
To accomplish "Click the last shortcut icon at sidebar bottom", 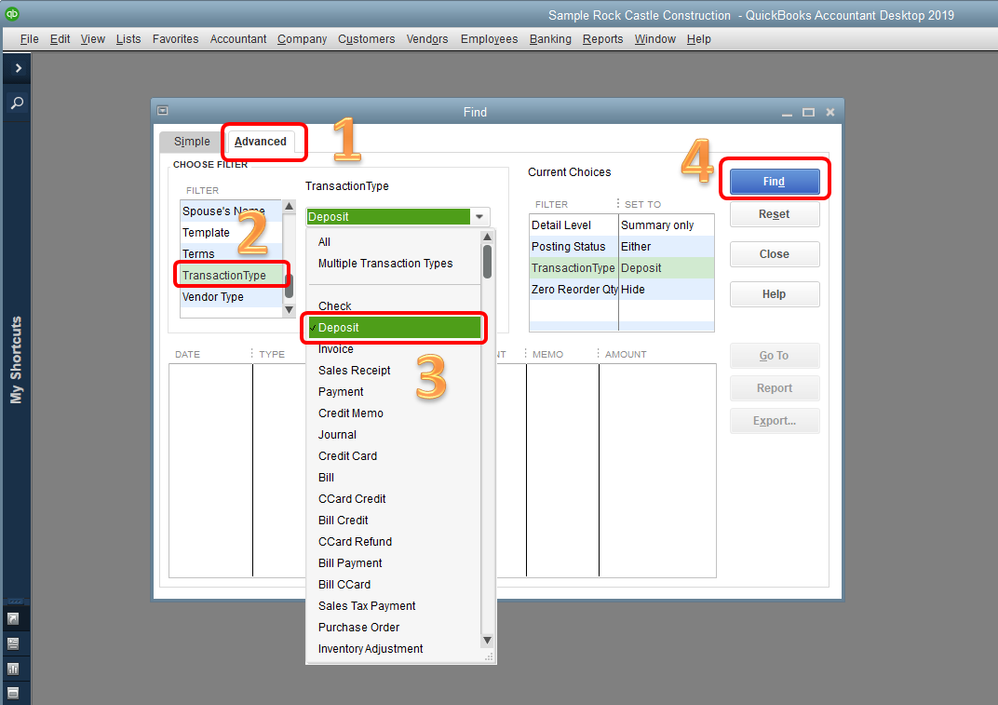I will coord(13,693).
